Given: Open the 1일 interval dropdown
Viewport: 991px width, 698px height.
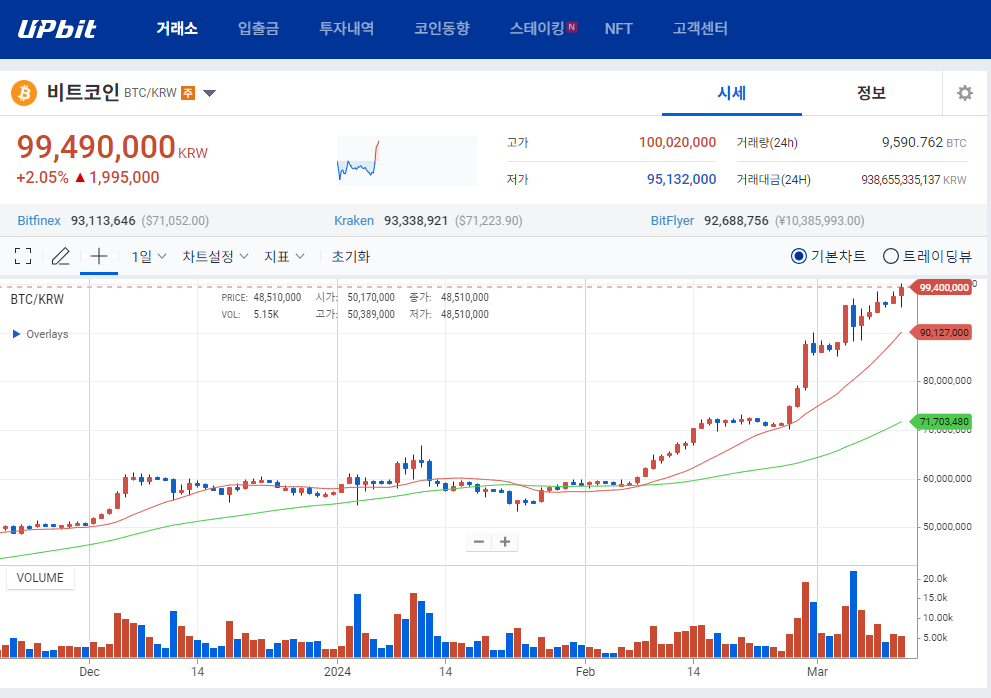Looking at the screenshot, I should [148, 256].
